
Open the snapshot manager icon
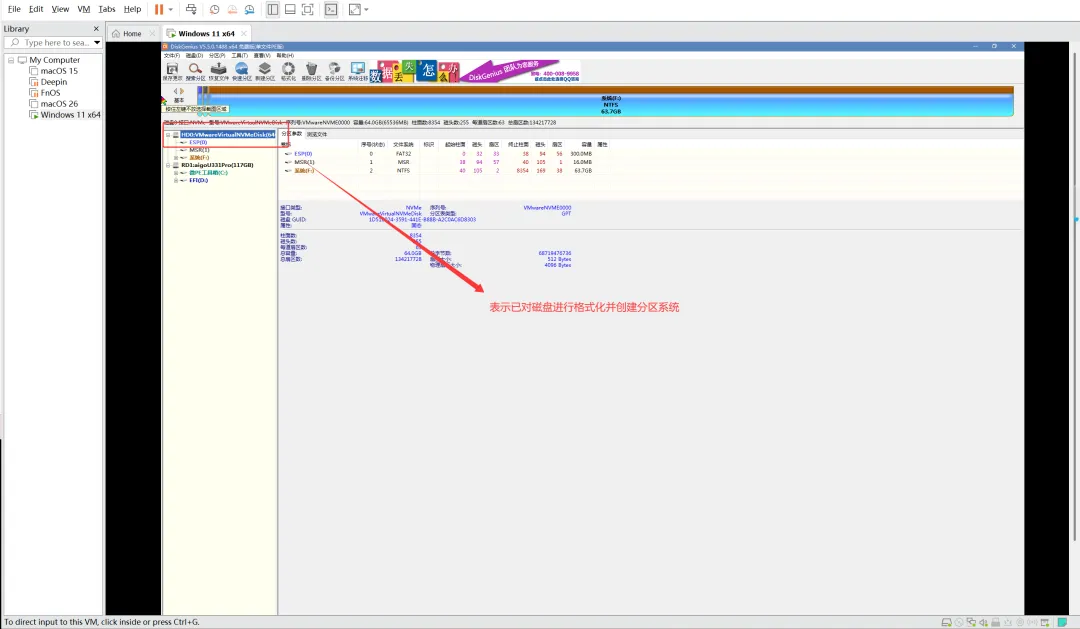point(249,10)
